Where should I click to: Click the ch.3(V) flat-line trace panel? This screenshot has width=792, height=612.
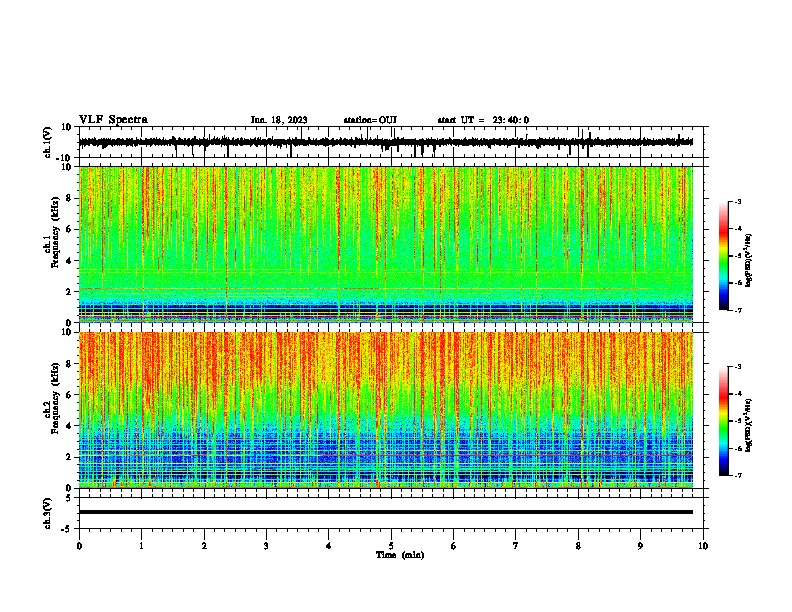tap(393, 513)
